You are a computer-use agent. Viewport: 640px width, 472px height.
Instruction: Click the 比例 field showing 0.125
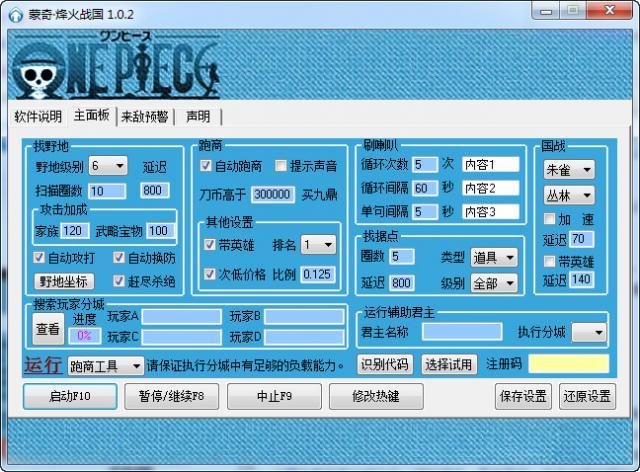(x=318, y=274)
